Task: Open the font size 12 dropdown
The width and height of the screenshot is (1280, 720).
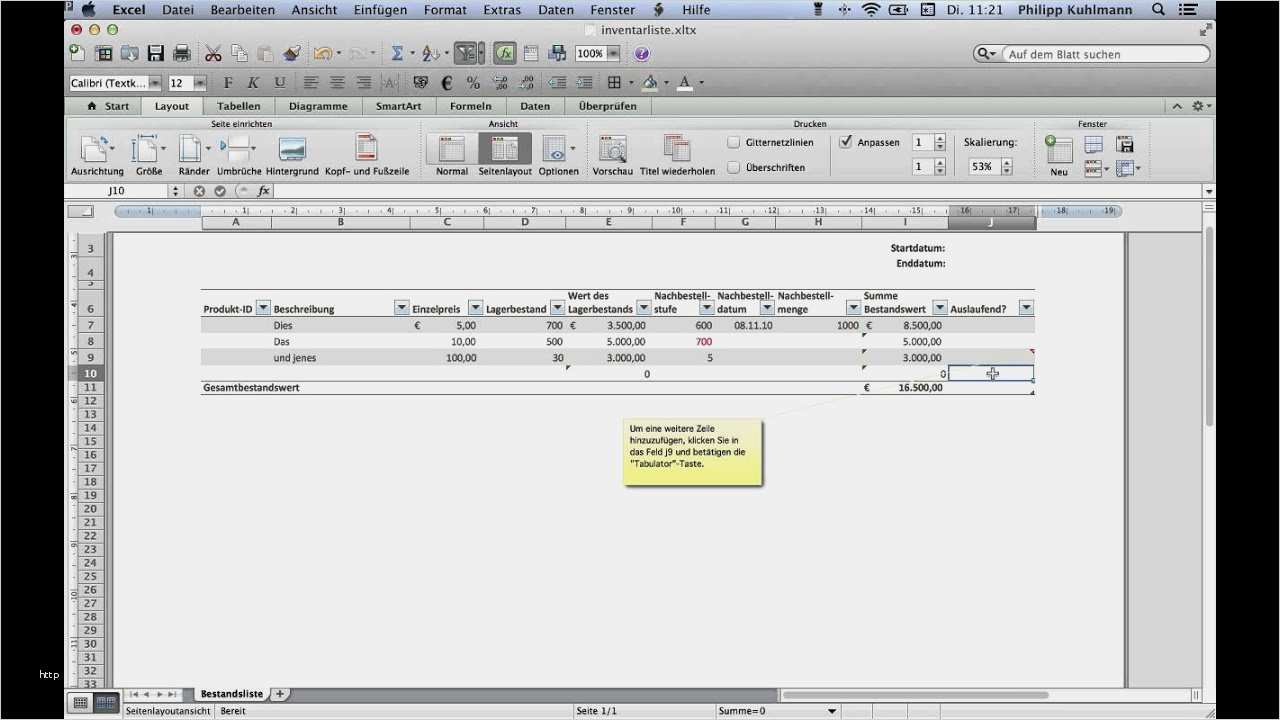Action: pyautogui.click(x=200, y=83)
